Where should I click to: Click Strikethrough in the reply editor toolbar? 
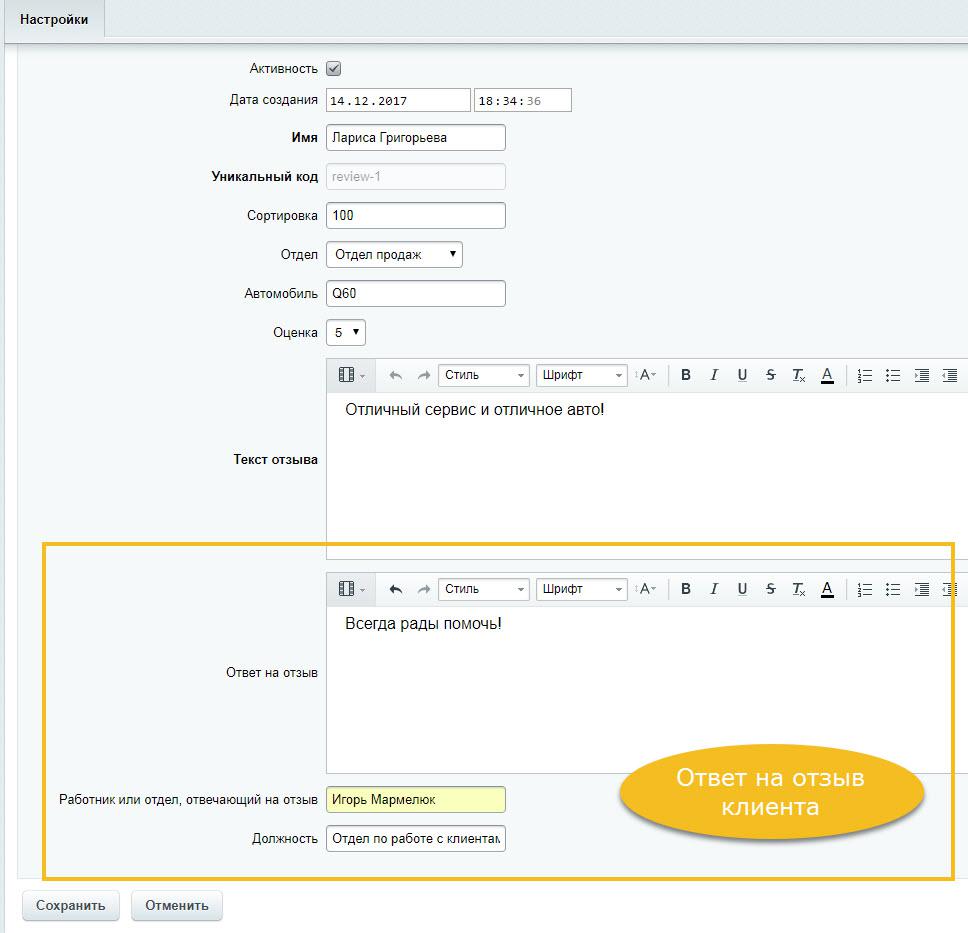[770, 589]
